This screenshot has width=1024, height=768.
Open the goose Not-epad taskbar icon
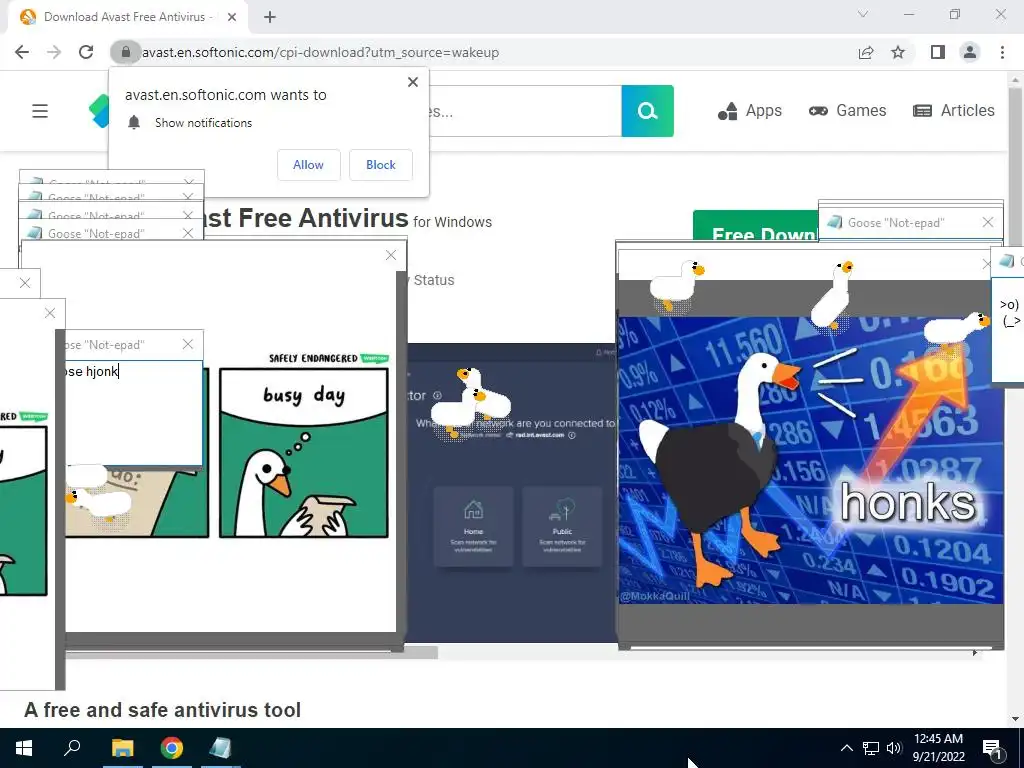[x=220, y=748]
